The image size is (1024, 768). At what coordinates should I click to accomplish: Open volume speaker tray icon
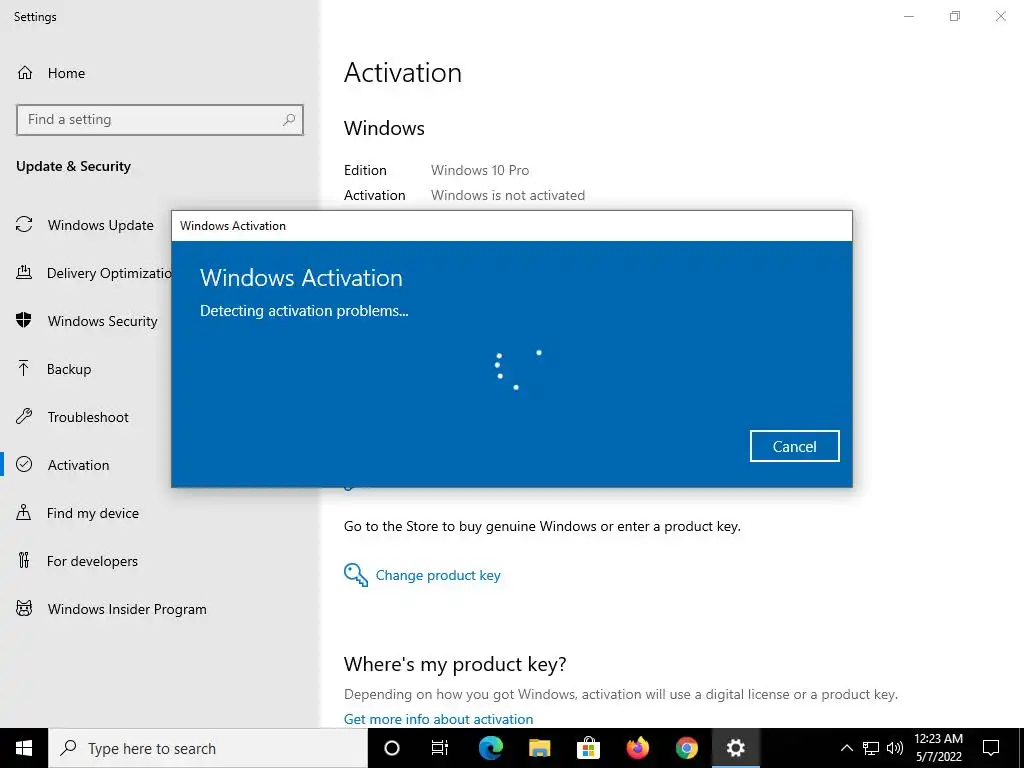coord(895,748)
